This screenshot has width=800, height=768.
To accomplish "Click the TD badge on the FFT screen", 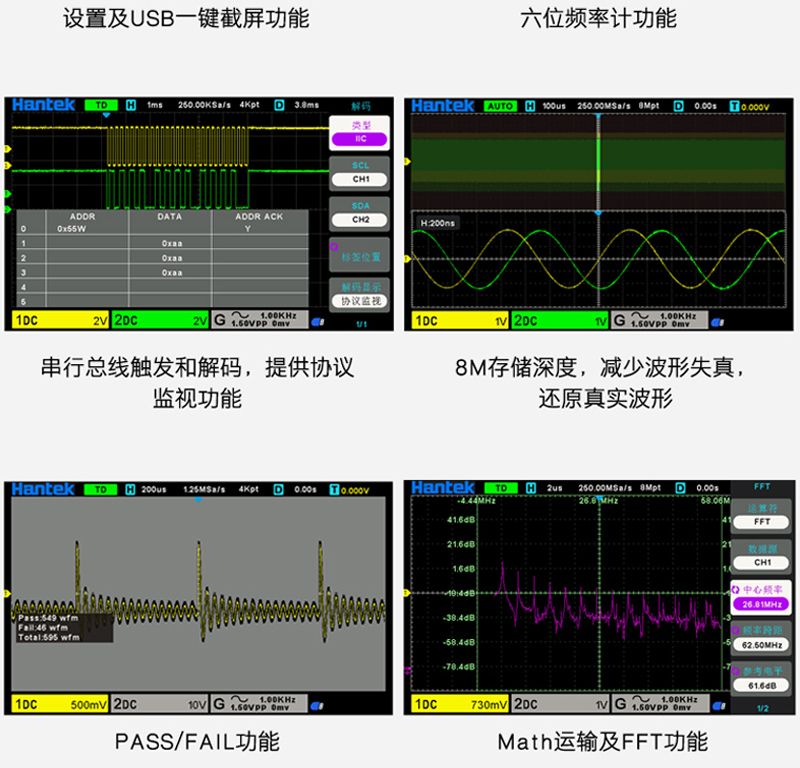I will pos(501,488).
